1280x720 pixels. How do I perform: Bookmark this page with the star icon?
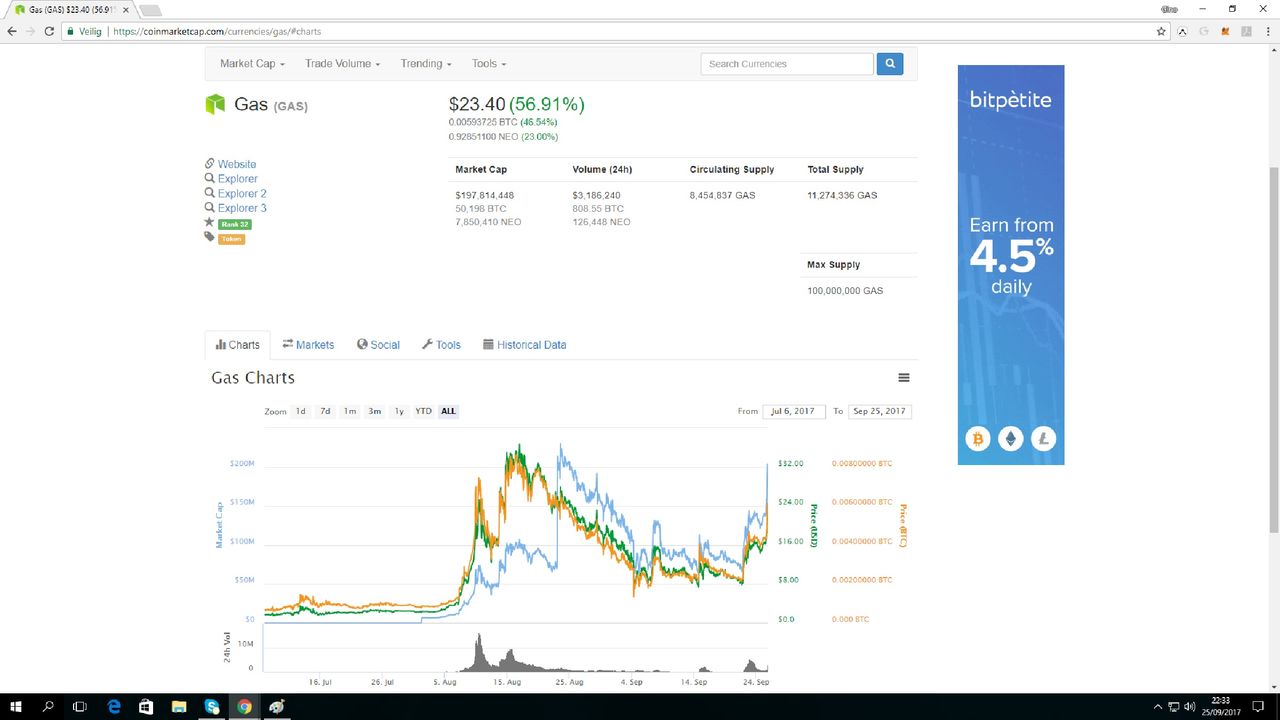[x=1161, y=31]
